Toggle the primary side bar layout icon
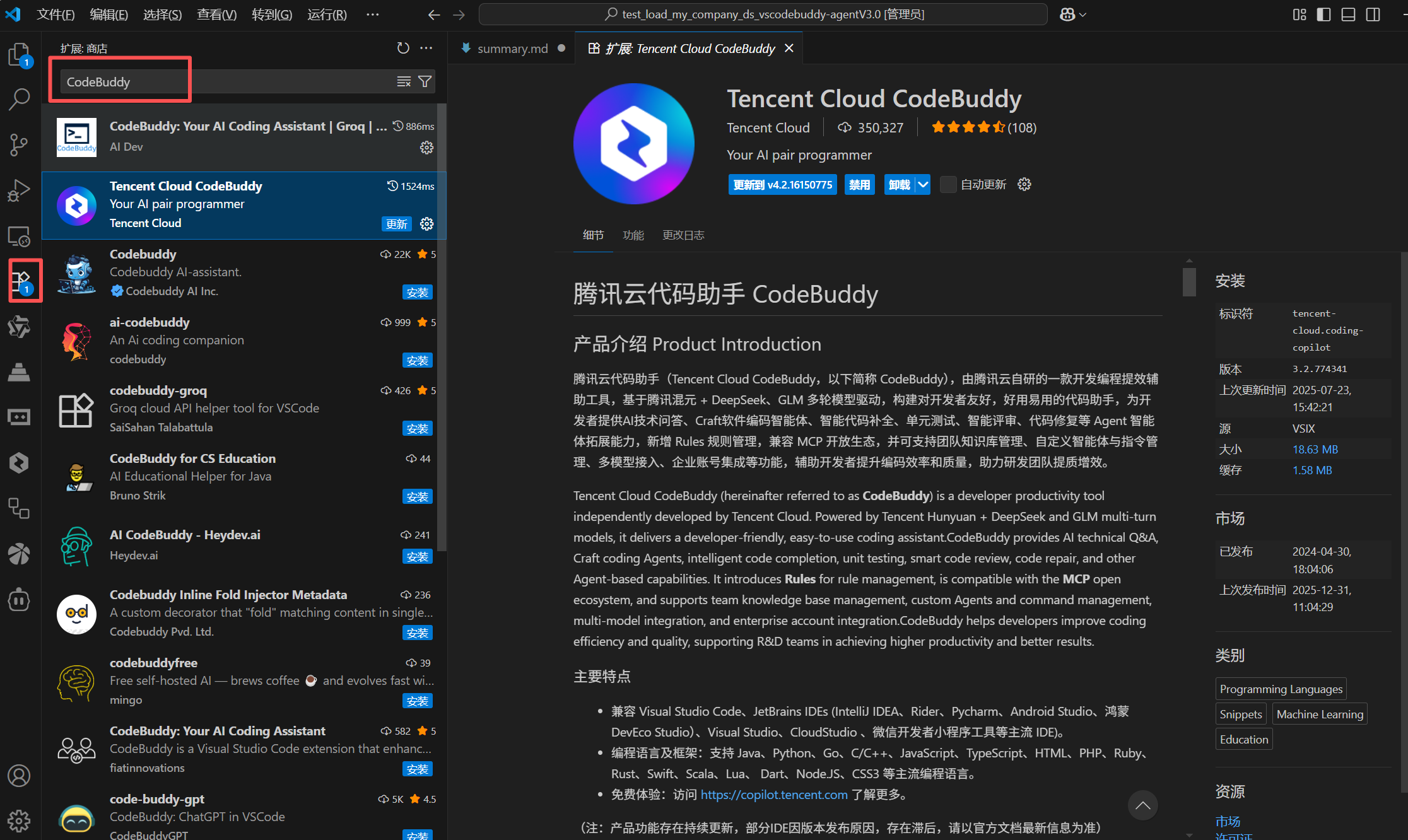The height and width of the screenshot is (840, 1408). (x=1323, y=15)
